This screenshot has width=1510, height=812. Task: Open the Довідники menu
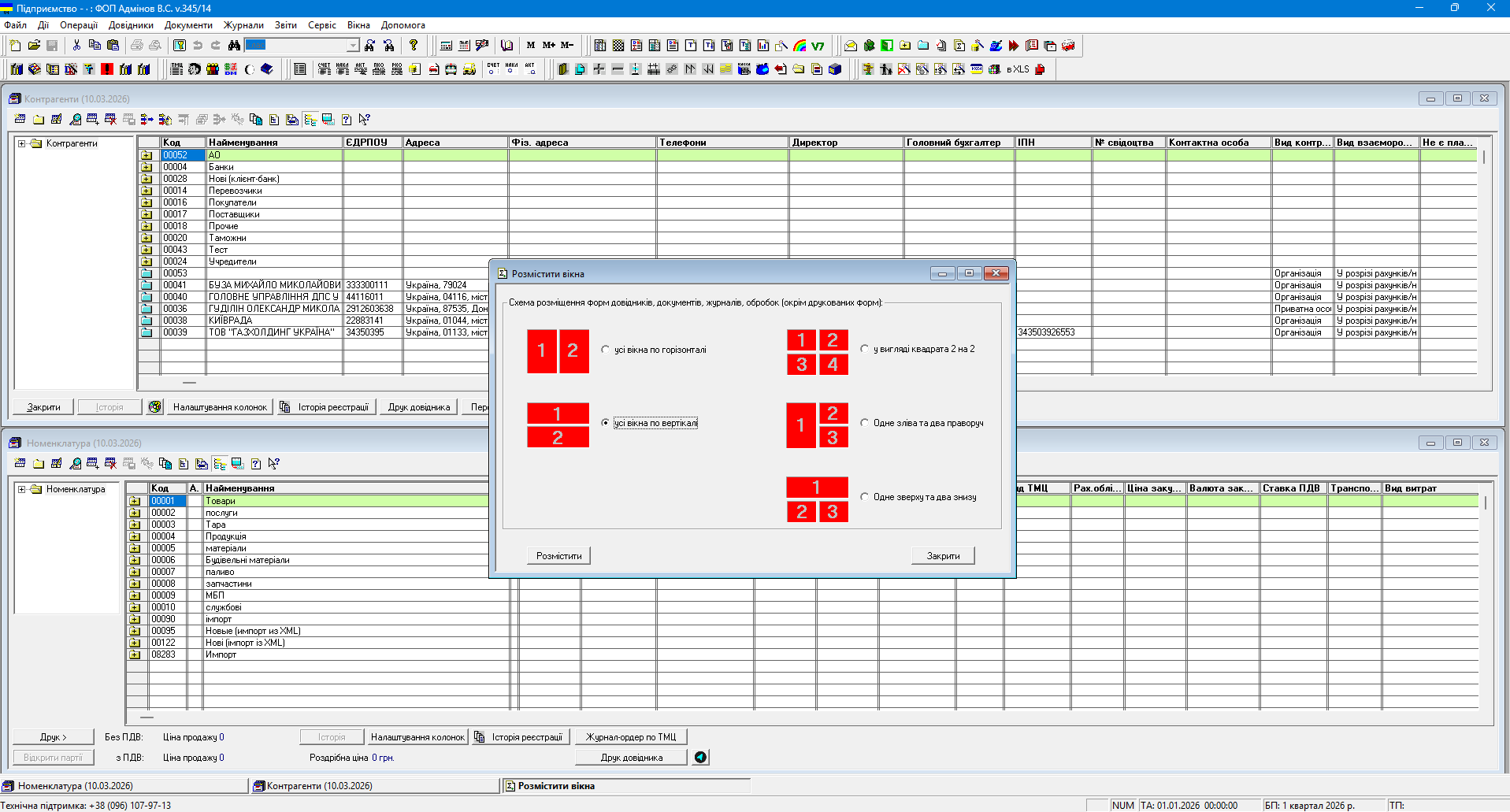[131, 25]
